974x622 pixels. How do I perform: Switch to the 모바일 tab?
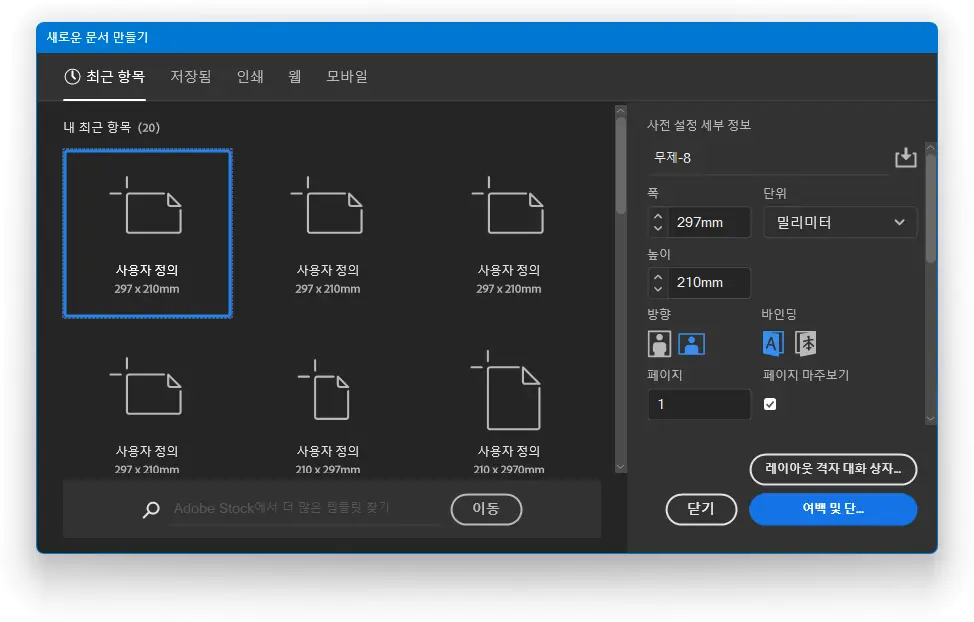point(345,76)
